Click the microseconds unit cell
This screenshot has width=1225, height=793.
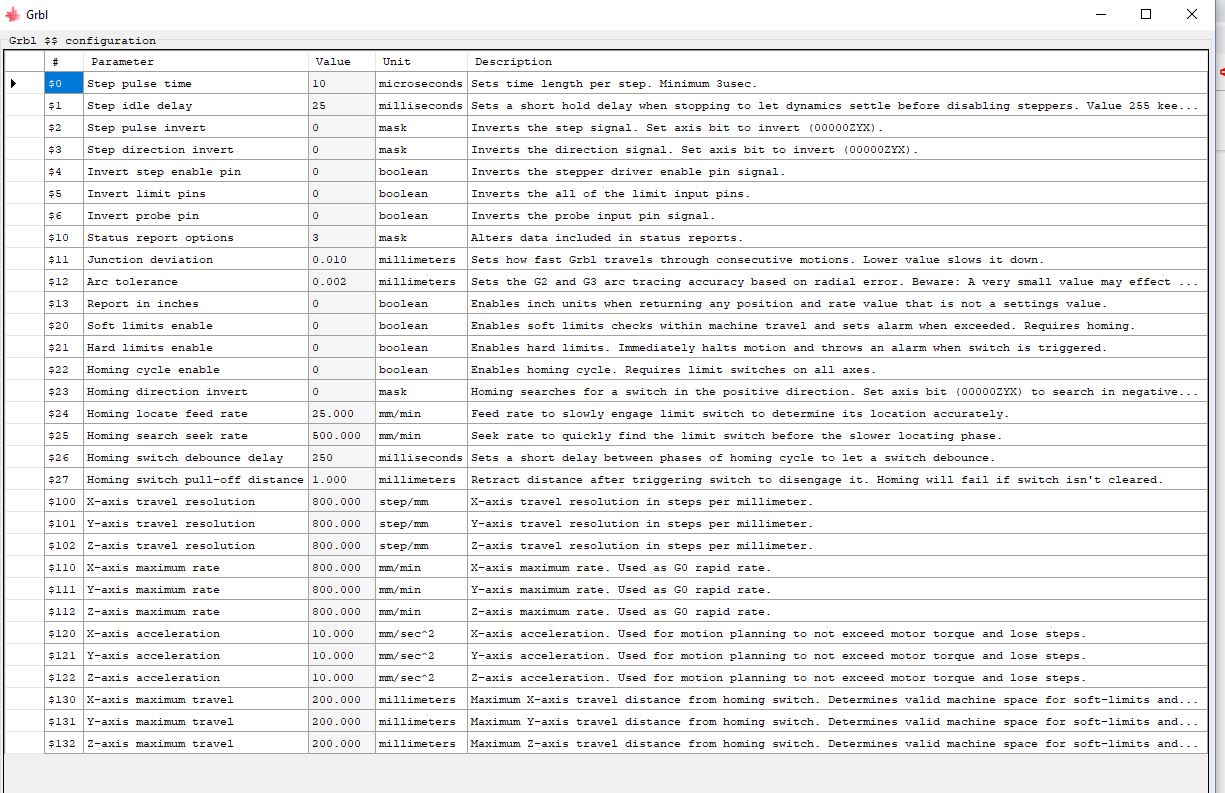pyautogui.click(x=421, y=84)
